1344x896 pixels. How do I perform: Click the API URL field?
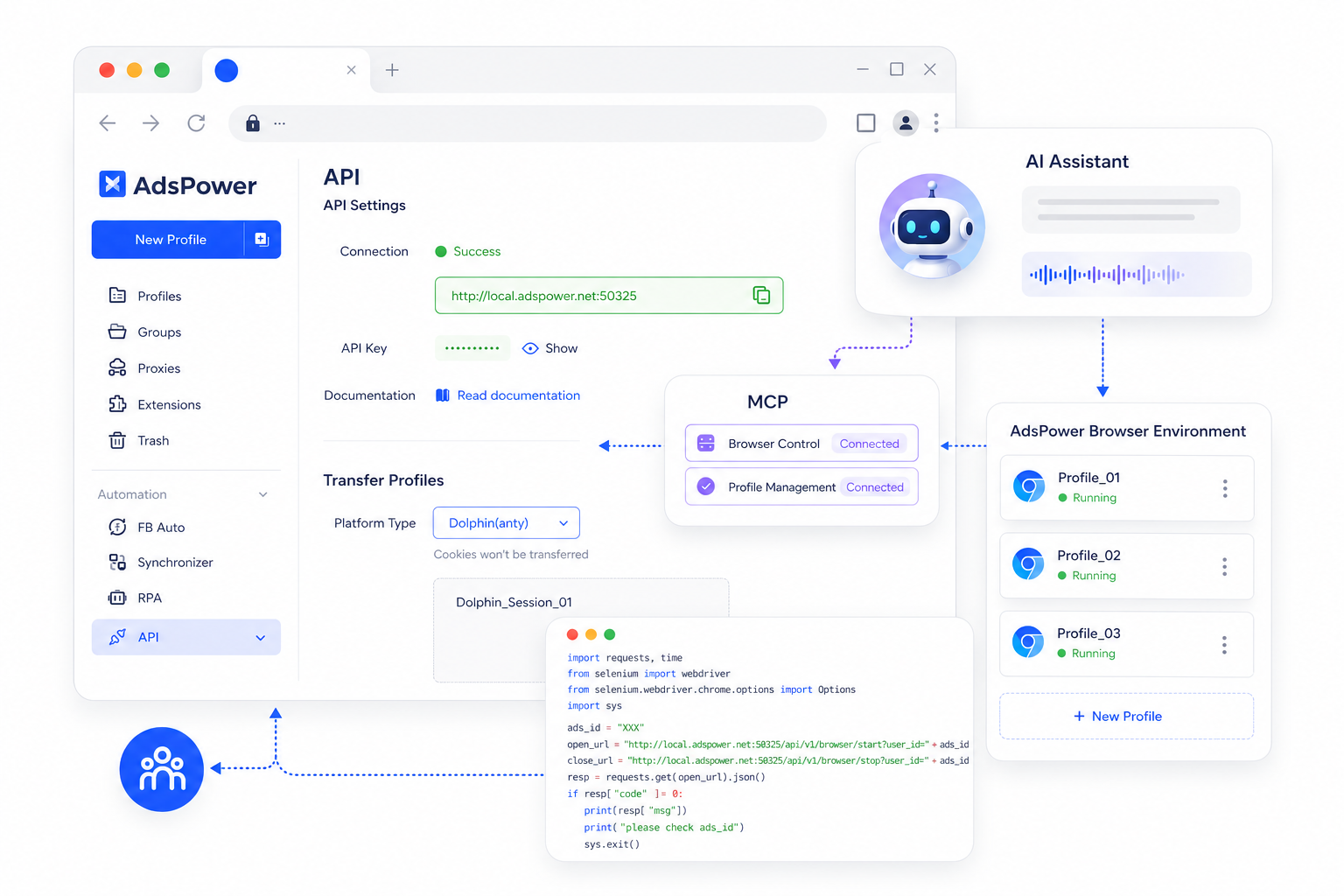click(x=609, y=296)
